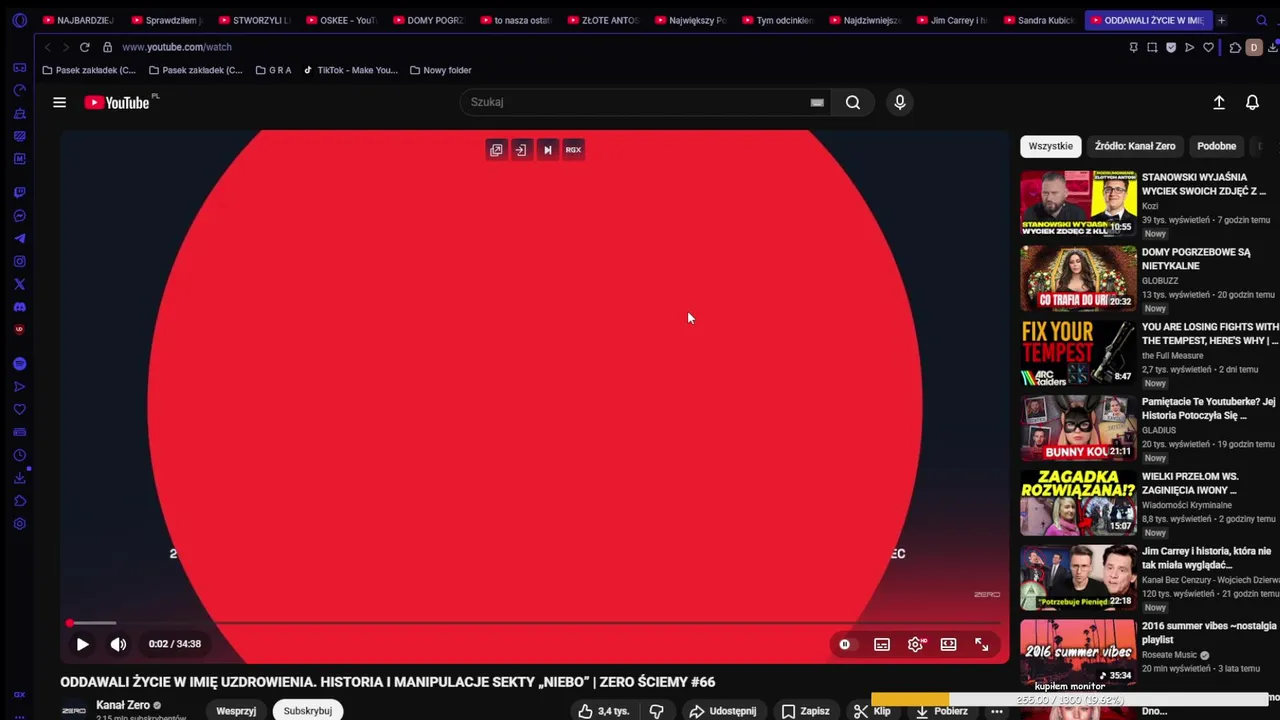Select the Wszystkie filter chip

click(1051, 146)
